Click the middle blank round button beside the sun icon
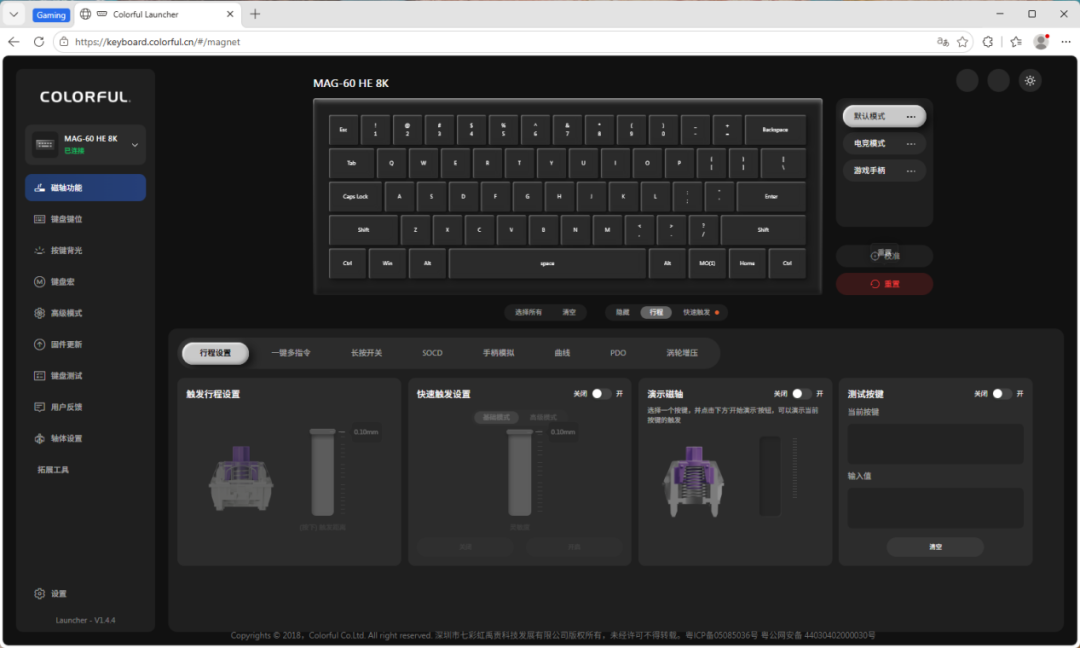The image size is (1080, 648). point(998,81)
